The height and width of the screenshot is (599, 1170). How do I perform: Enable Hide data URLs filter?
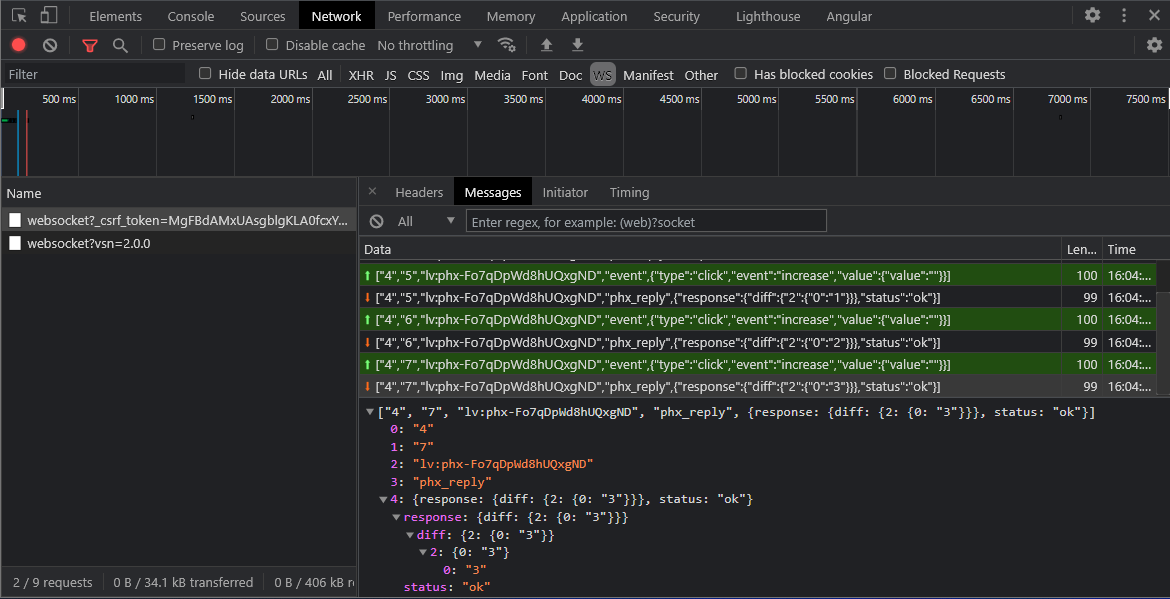[204, 74]
